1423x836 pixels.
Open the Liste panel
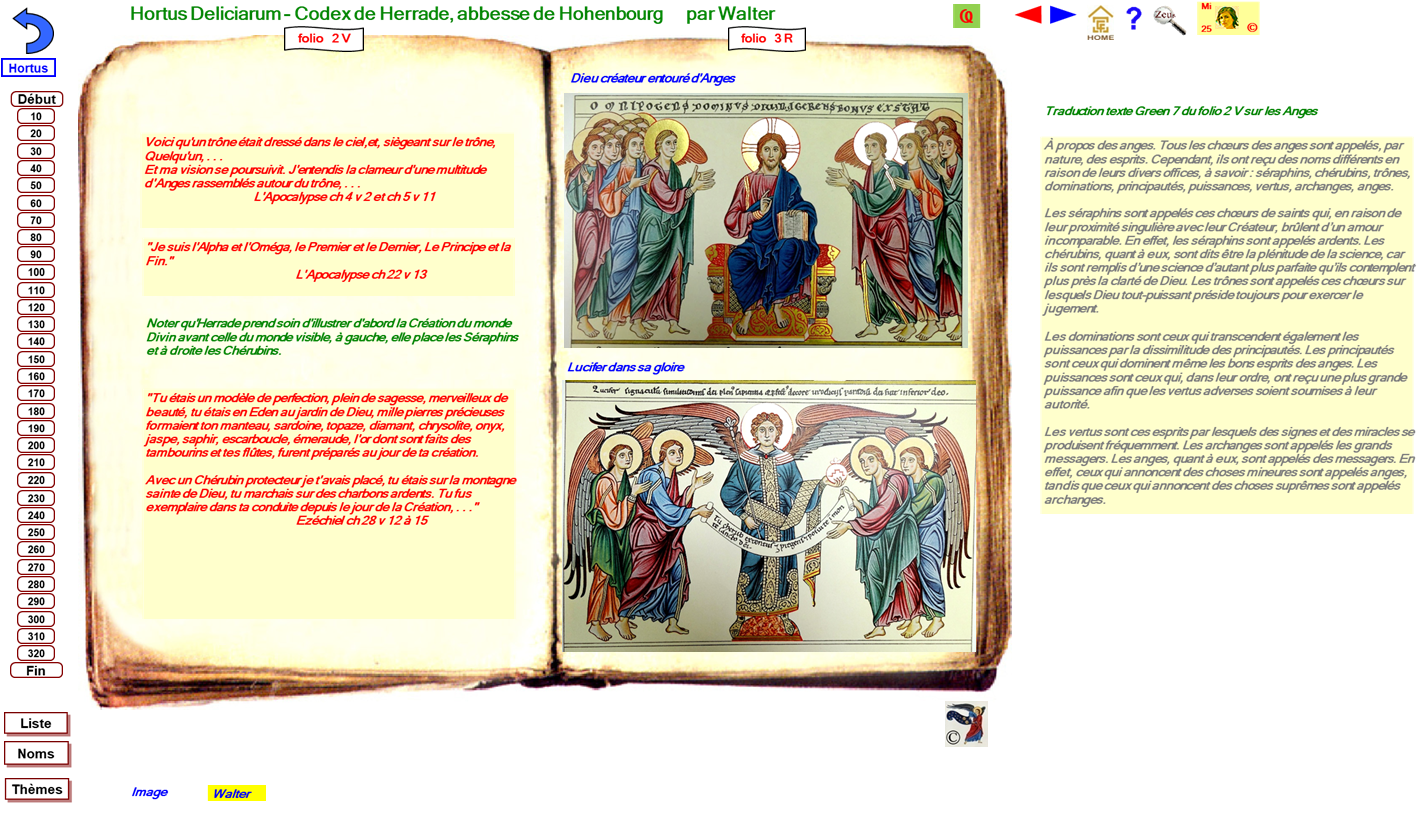tap(37, 723)
